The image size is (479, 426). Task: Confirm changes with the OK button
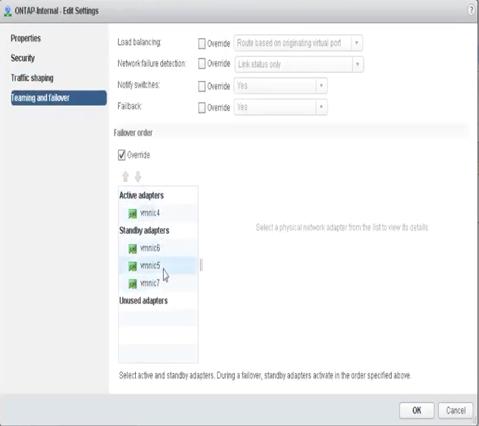[x=417, y=410]
